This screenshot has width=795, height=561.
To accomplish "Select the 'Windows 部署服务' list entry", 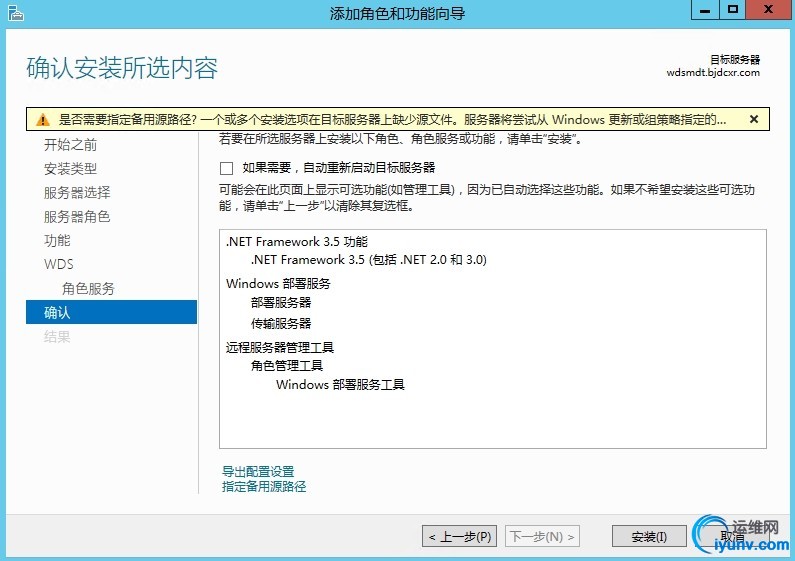I will (x=278, y=283).
